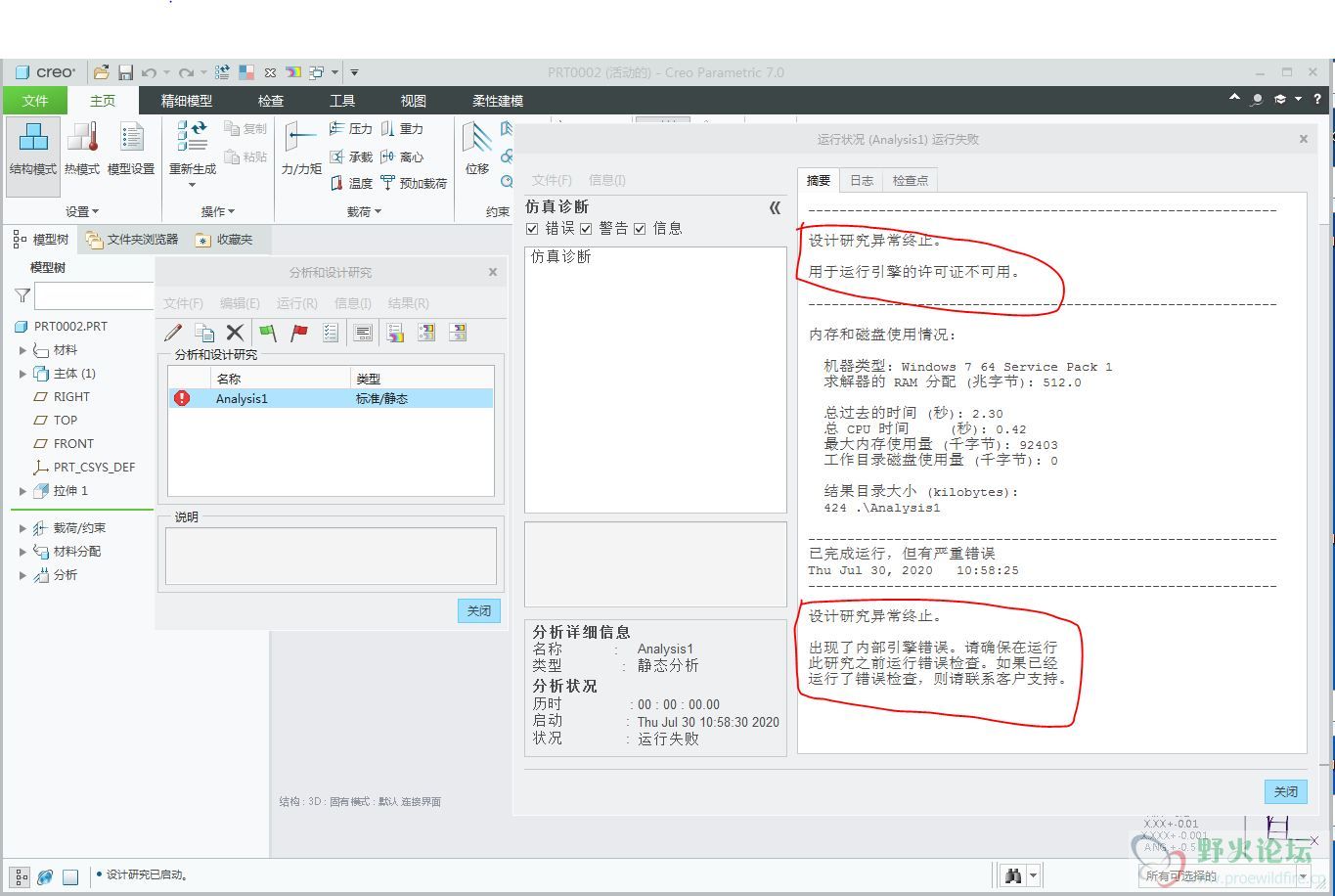Screen dimensions: 1335x896
Task: Switch to 文件夹浏览器 panel tab
Action: pyautogui.click(x=131, y=240)
